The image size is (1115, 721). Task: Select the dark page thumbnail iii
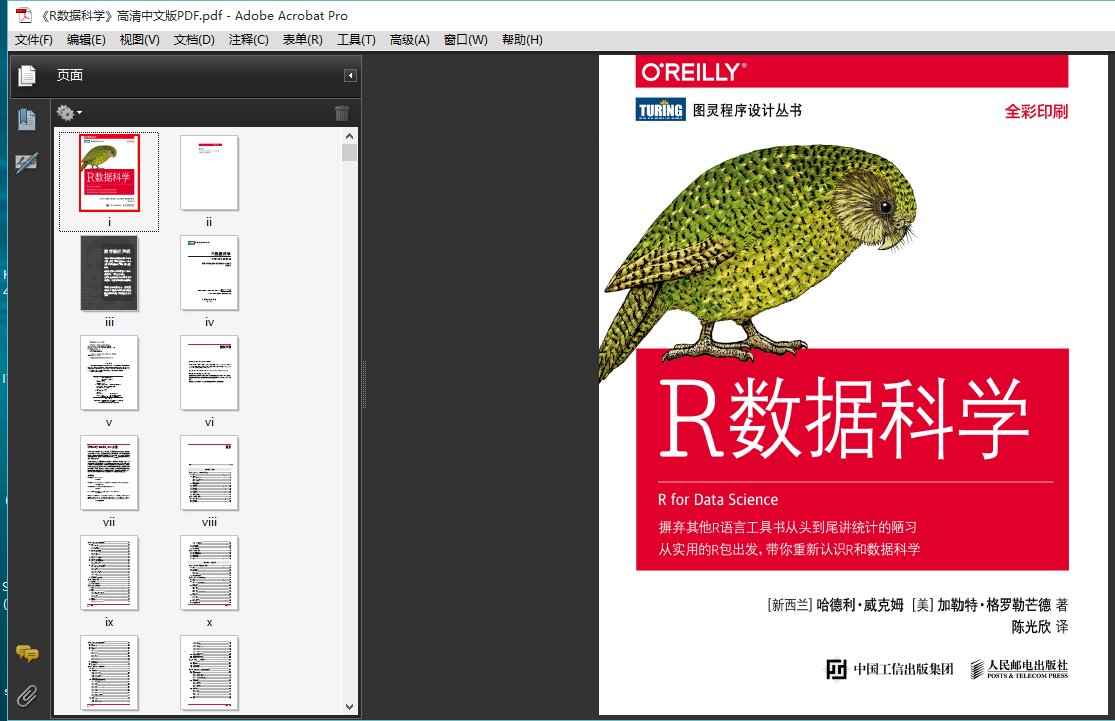click(x=109, y=273)
